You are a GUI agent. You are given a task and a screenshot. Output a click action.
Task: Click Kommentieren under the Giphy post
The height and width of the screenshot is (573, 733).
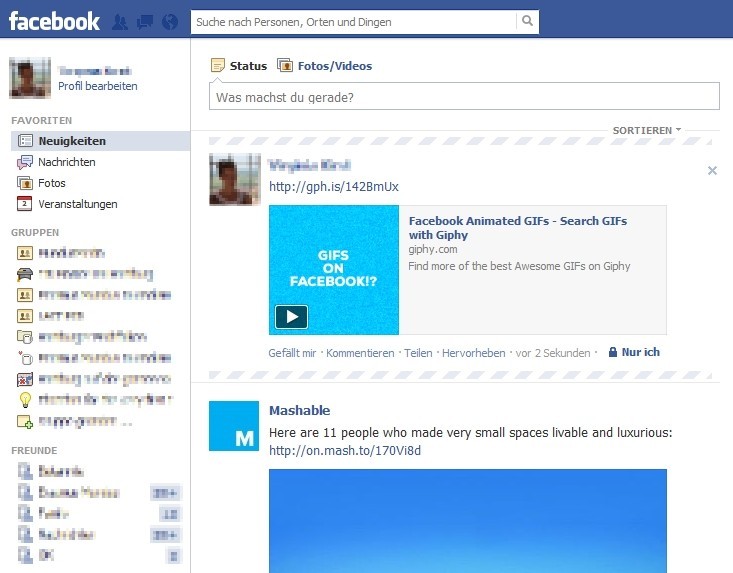tap(360, 353)
